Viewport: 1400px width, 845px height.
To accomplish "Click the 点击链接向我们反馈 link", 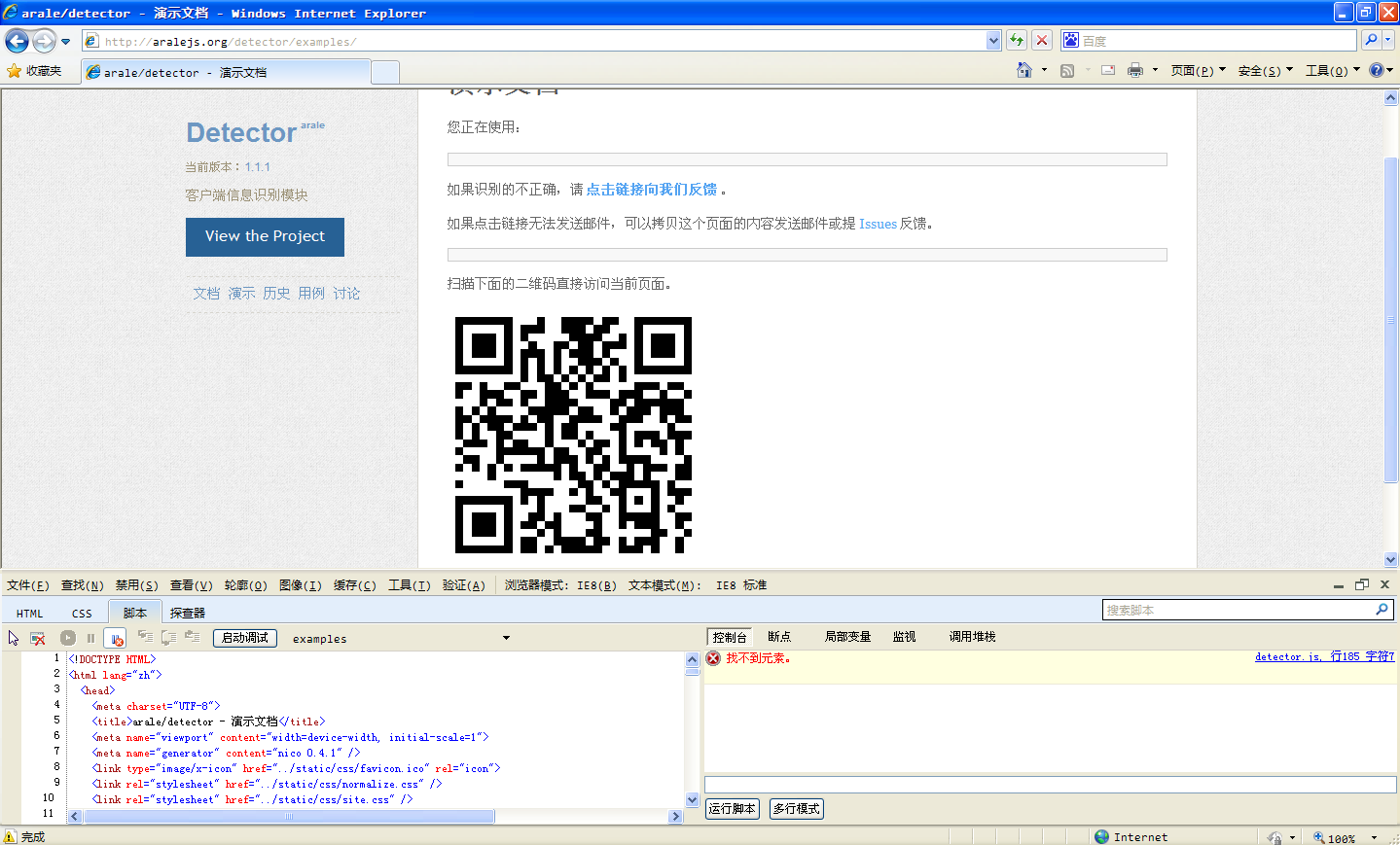I will click(x=652, y=190).
